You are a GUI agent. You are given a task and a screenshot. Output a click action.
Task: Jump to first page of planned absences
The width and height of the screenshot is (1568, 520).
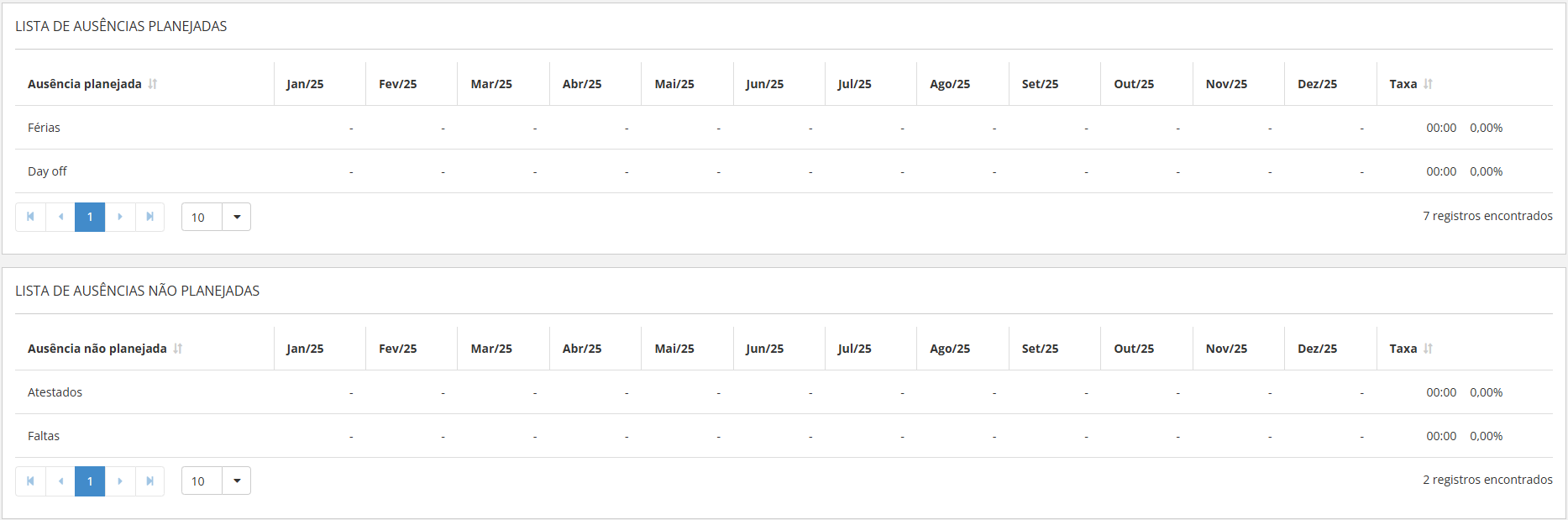point(30,217)
